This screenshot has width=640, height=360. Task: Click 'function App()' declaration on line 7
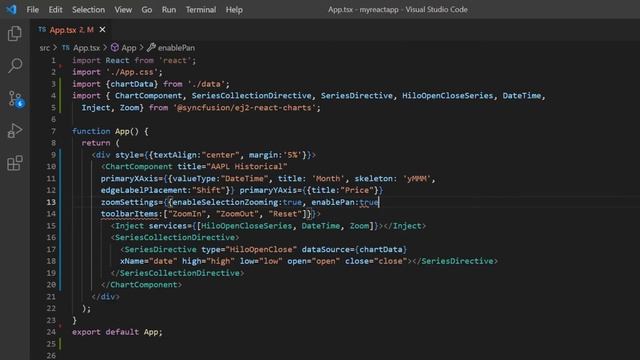click(x=105, y=131)
